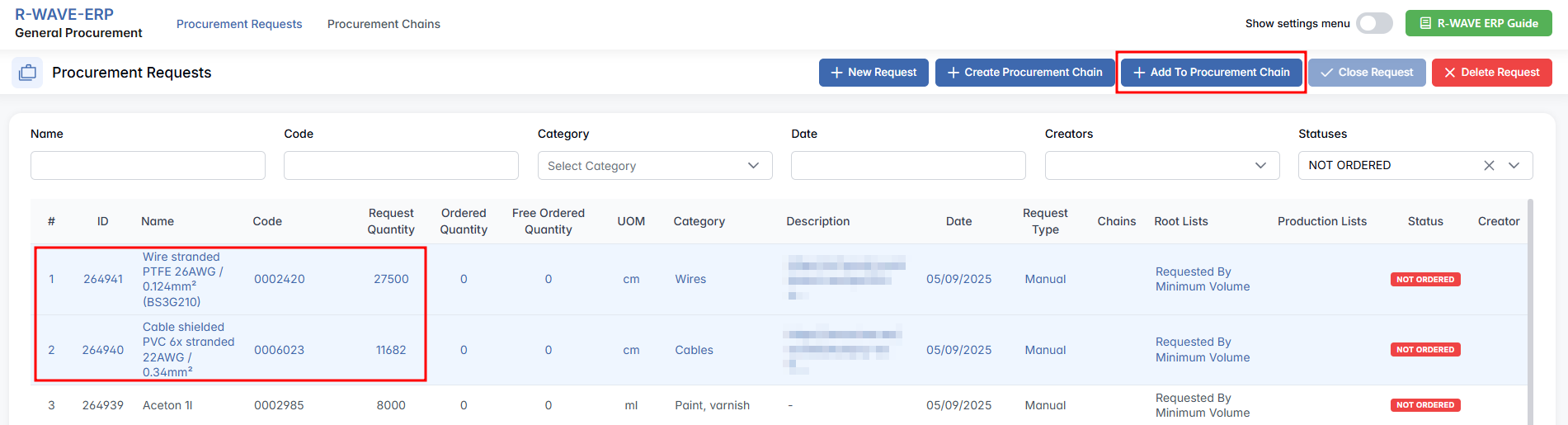Click the Date filter field
This screenshot has width=1568, height=425.
[x=908, y=165]
